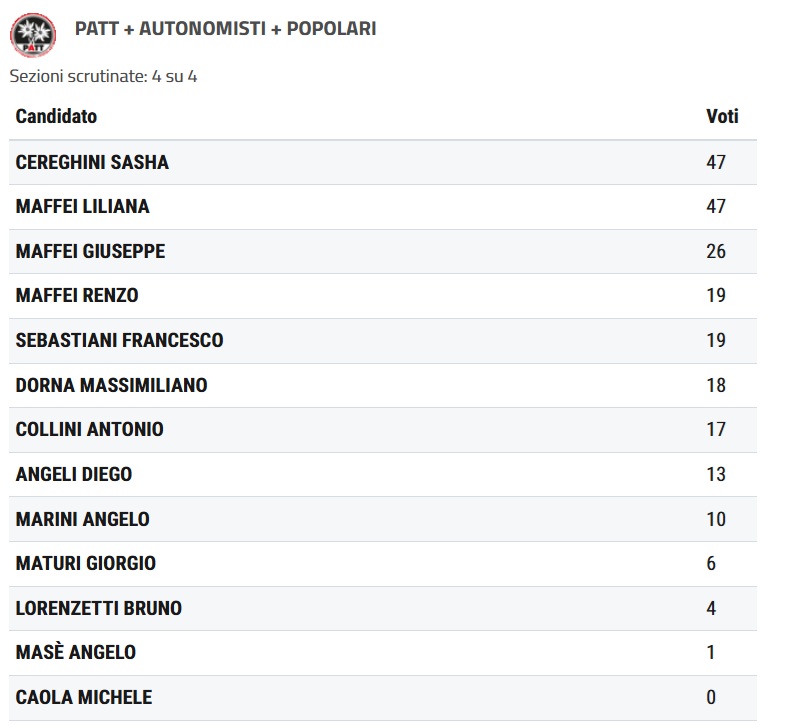Screen dimensions: 800x728
Task: Select the MAFFEI RENZO row
Action: coord(77,295)
